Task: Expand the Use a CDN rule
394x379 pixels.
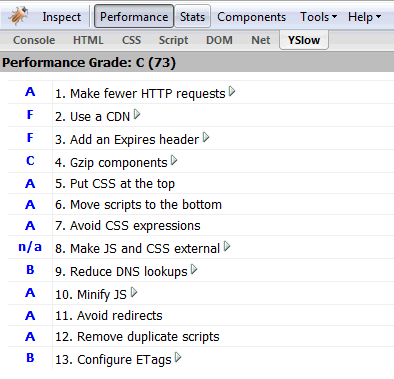Action: click(x=137, y=115)
